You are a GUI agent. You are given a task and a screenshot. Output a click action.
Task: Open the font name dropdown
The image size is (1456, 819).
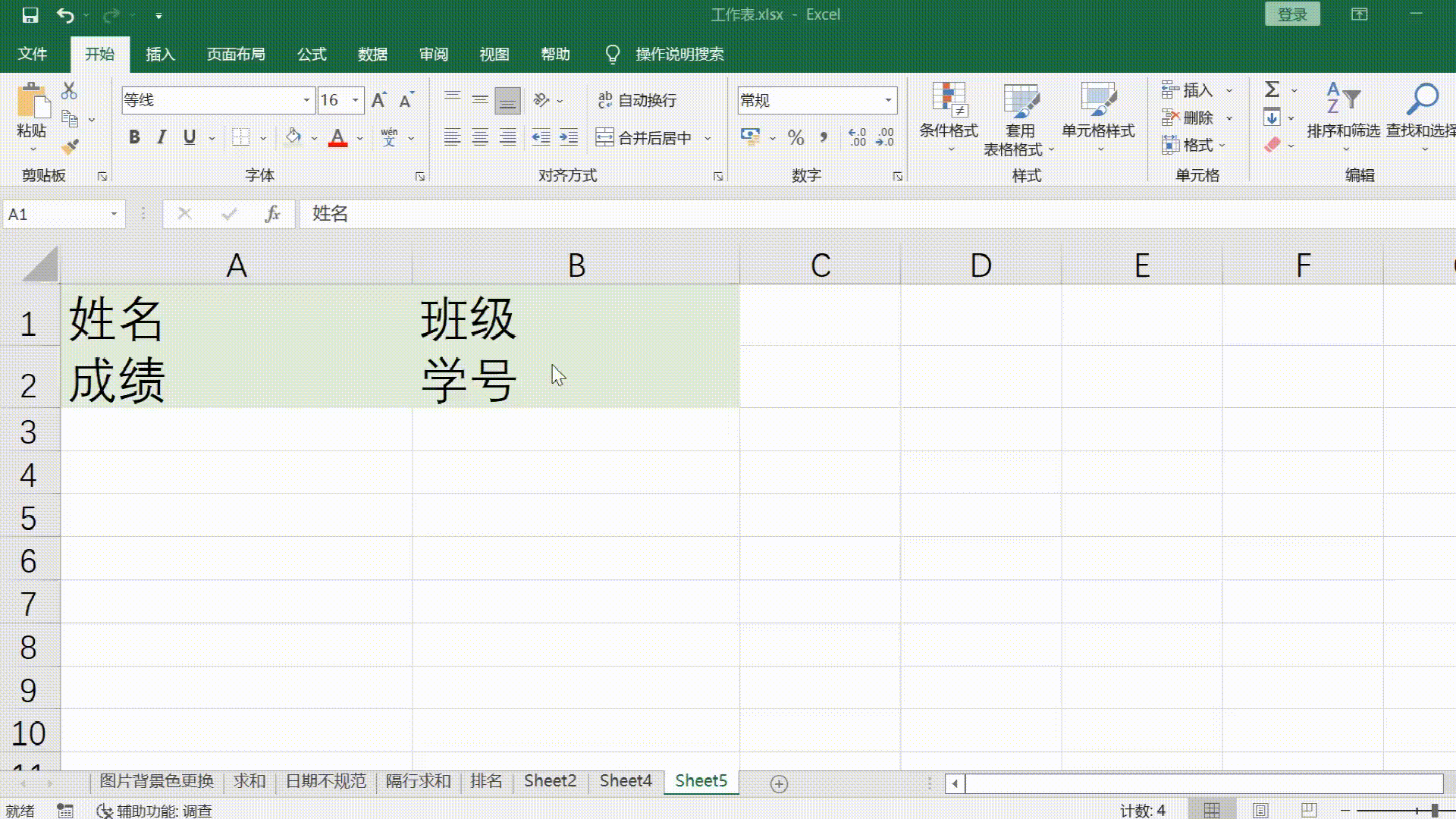[306, 100]
